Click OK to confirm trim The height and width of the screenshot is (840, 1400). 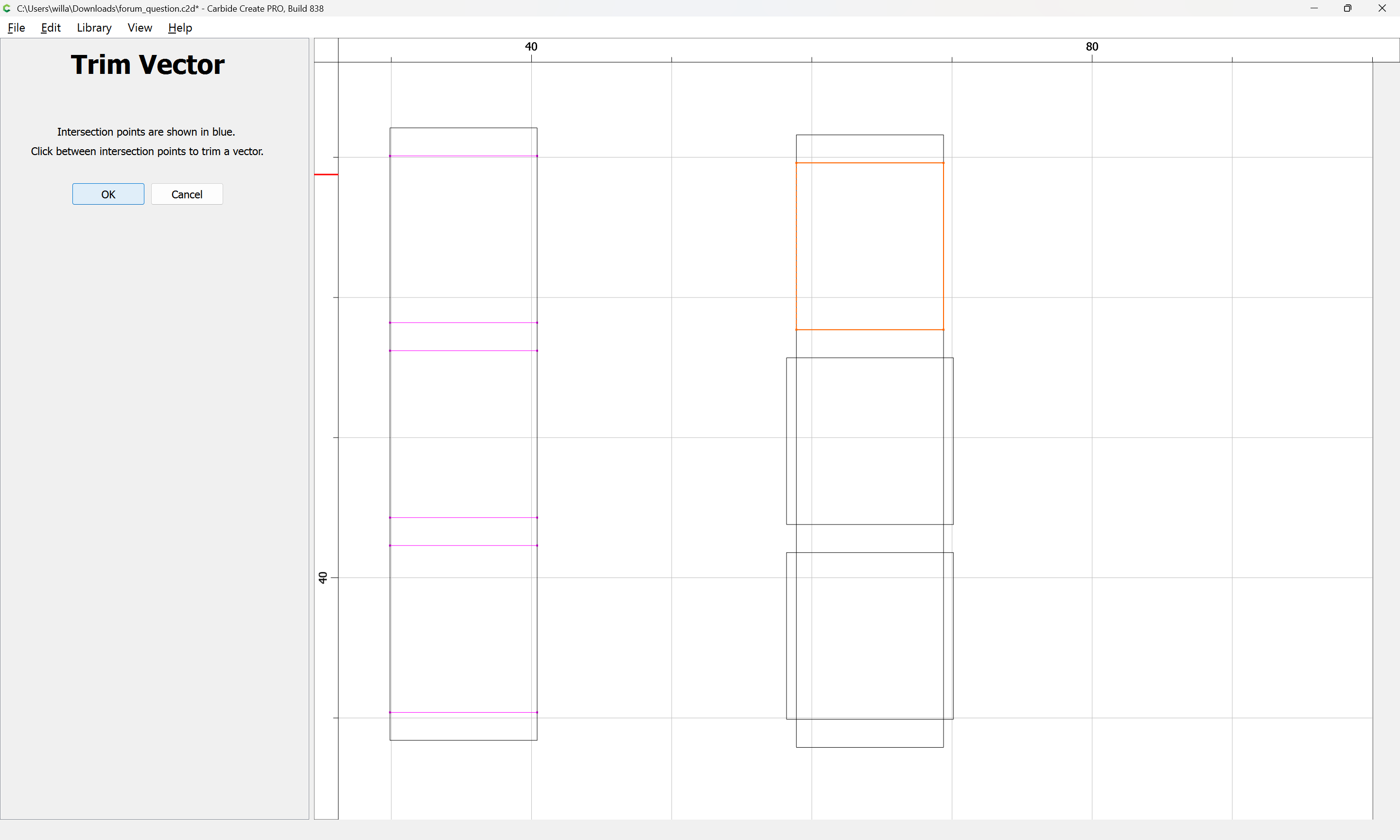108,194
